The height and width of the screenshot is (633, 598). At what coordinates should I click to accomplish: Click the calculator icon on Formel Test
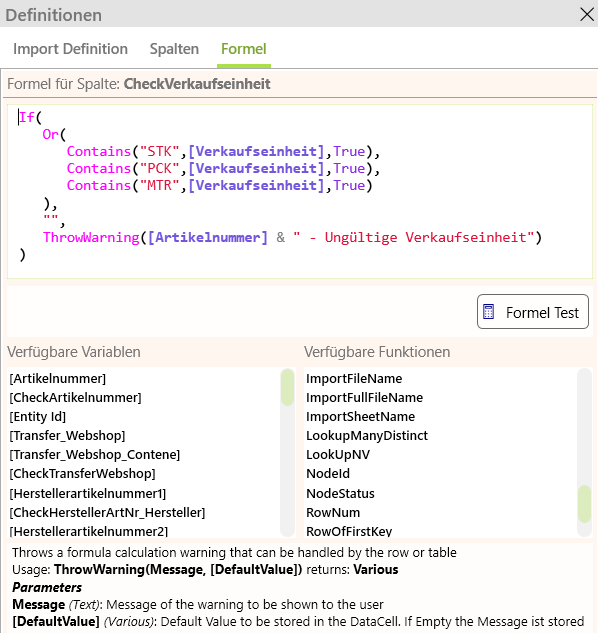click(489, 312)
